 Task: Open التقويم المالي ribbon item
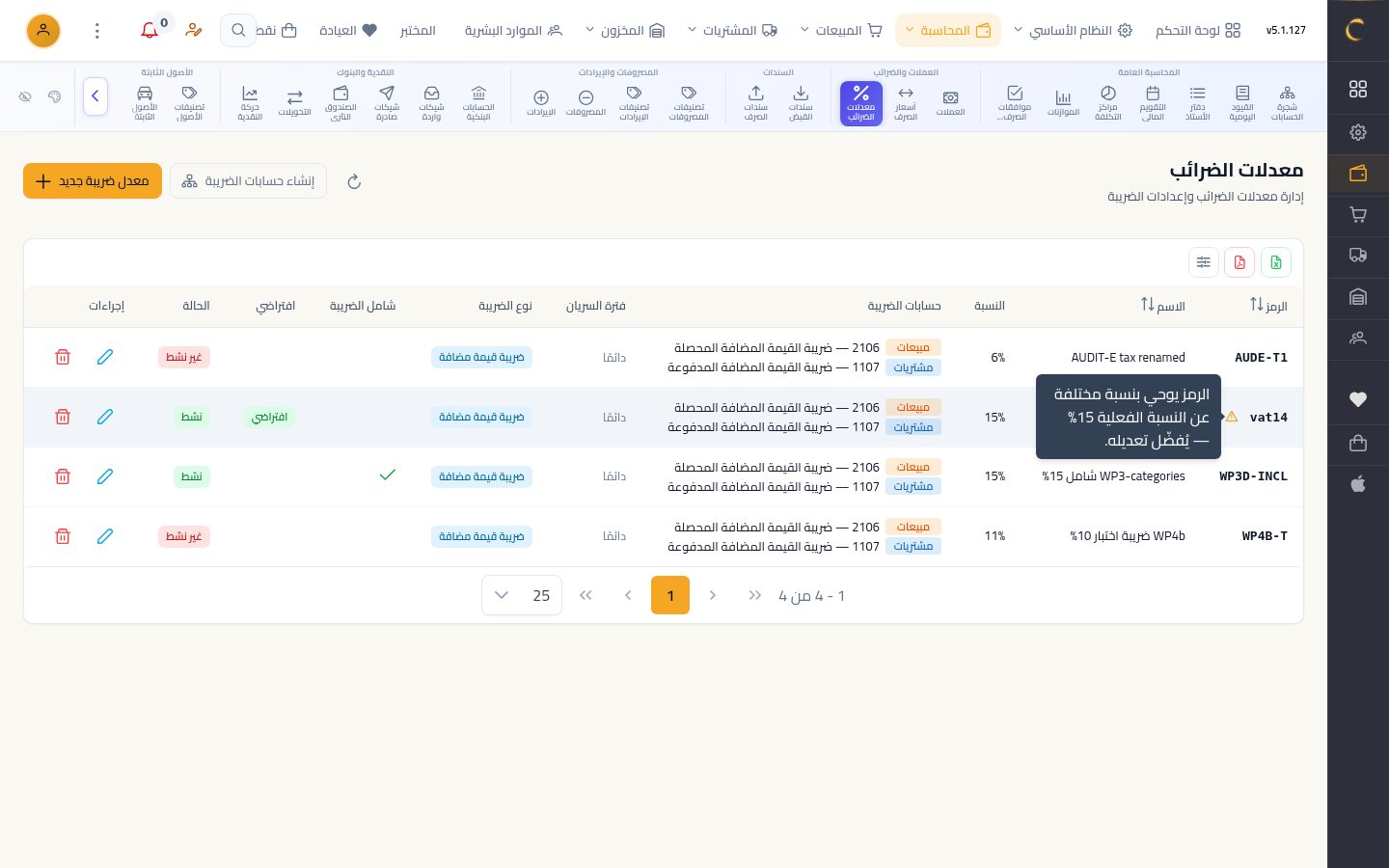tap(1153, 102)
